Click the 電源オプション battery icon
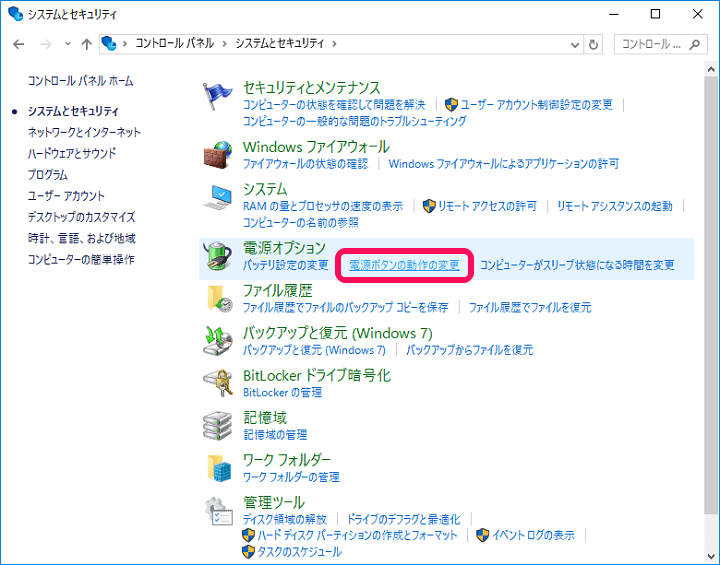The image size is (720, 565). (x=218, y=256)
